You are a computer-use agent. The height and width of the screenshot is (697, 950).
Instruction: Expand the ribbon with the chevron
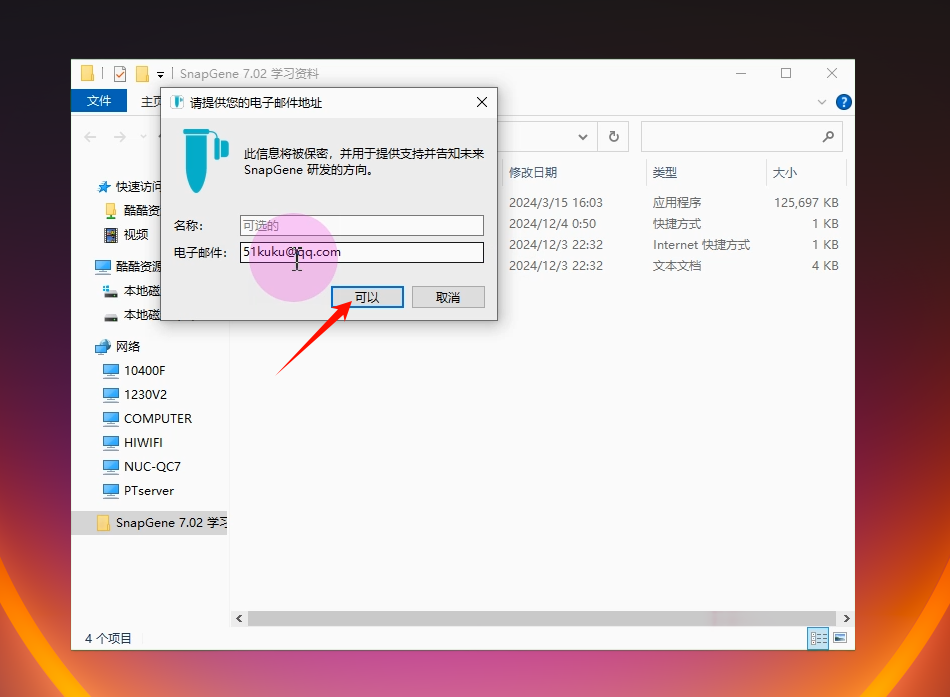point(822,102)
